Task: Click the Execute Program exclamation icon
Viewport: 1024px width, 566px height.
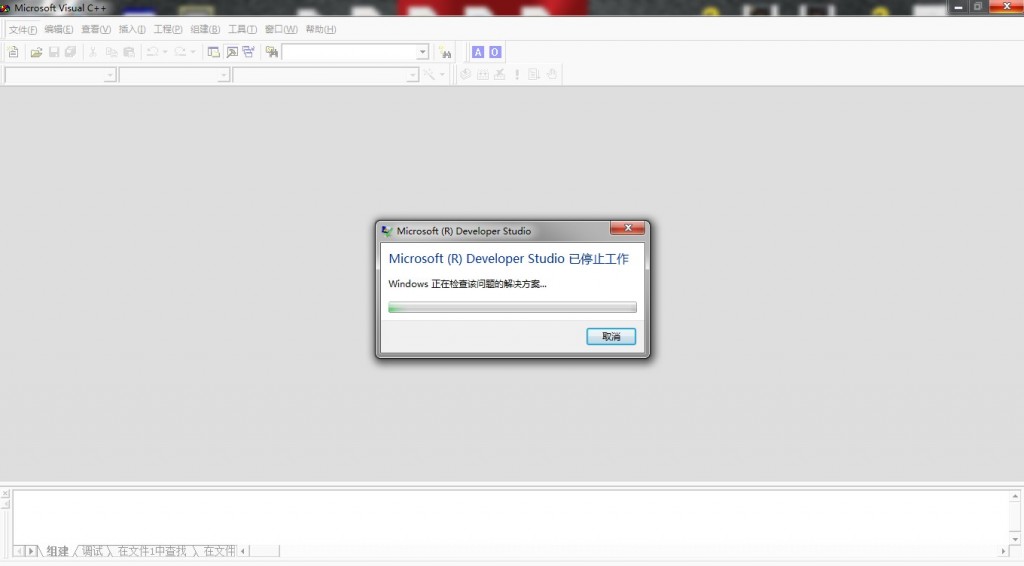Action: [517, 74]
